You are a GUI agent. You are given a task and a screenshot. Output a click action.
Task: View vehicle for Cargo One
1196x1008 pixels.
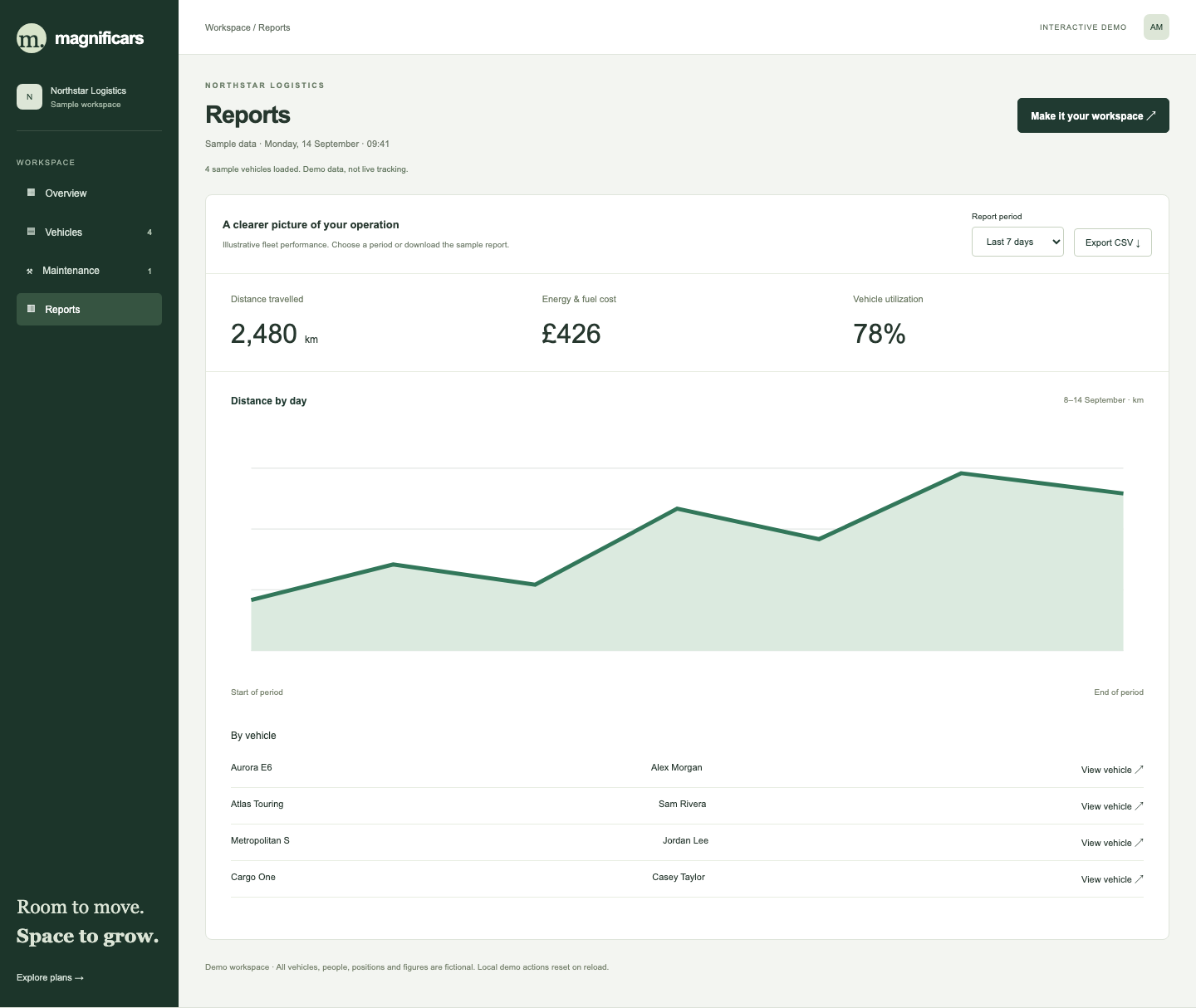click(1112, 879)
